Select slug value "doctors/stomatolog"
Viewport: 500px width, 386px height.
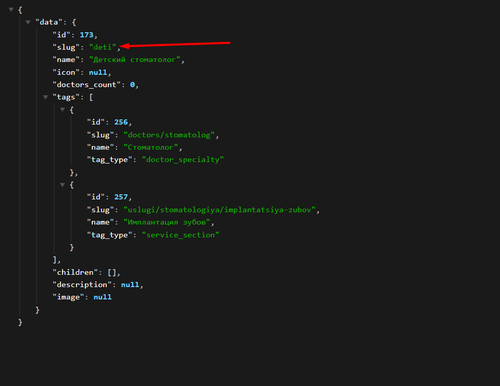pyautogui.click(x=169, y=135)
